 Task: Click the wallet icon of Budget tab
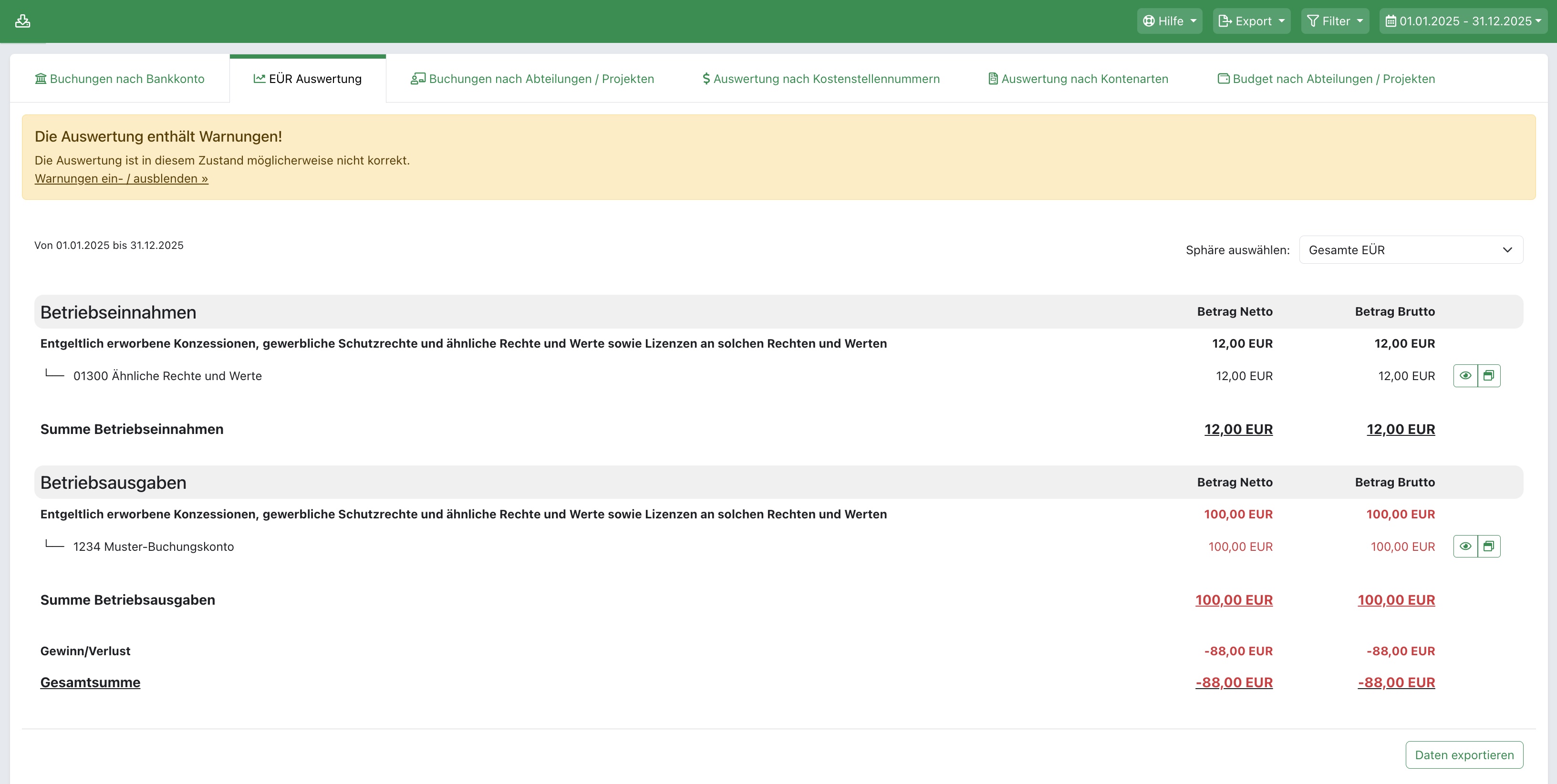(x=1223, y=79)
